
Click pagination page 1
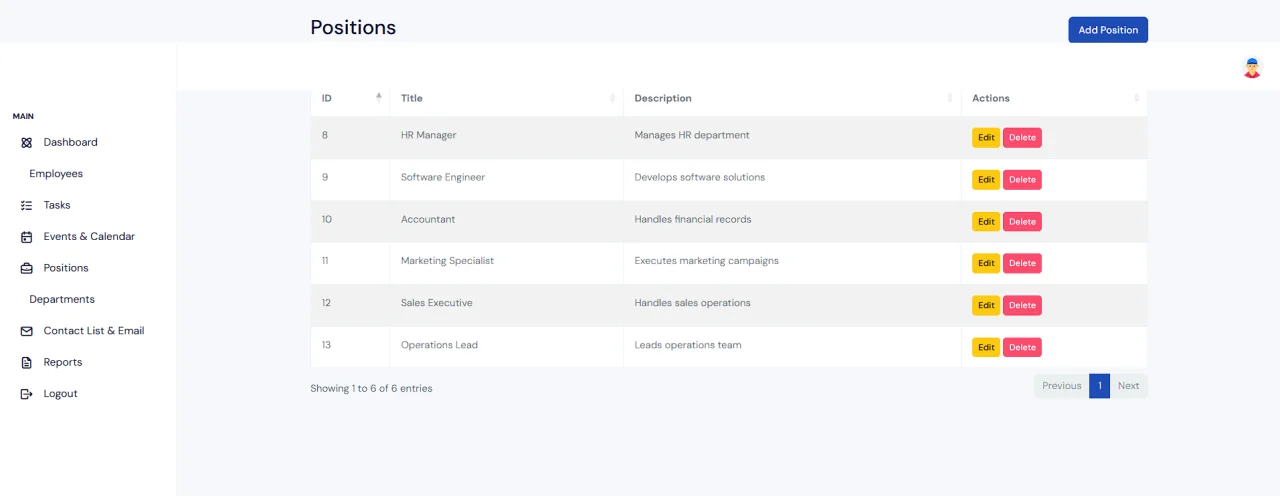[1099, 386]
